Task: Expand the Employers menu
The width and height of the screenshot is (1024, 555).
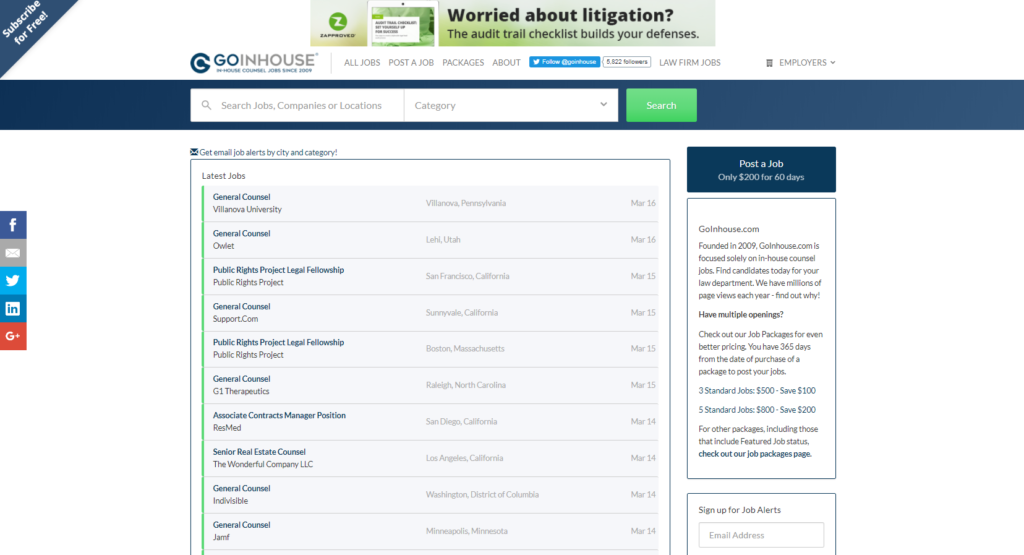Action: 801,63
